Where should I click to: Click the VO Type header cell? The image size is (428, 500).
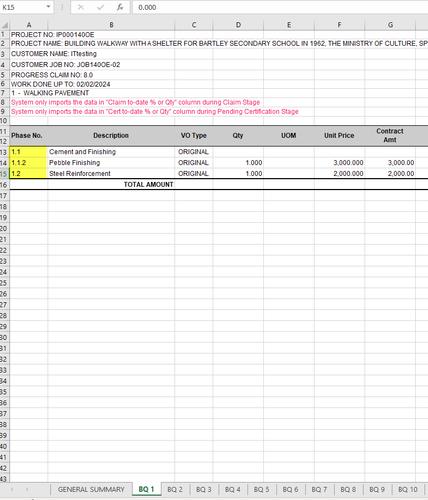[194, 136]
